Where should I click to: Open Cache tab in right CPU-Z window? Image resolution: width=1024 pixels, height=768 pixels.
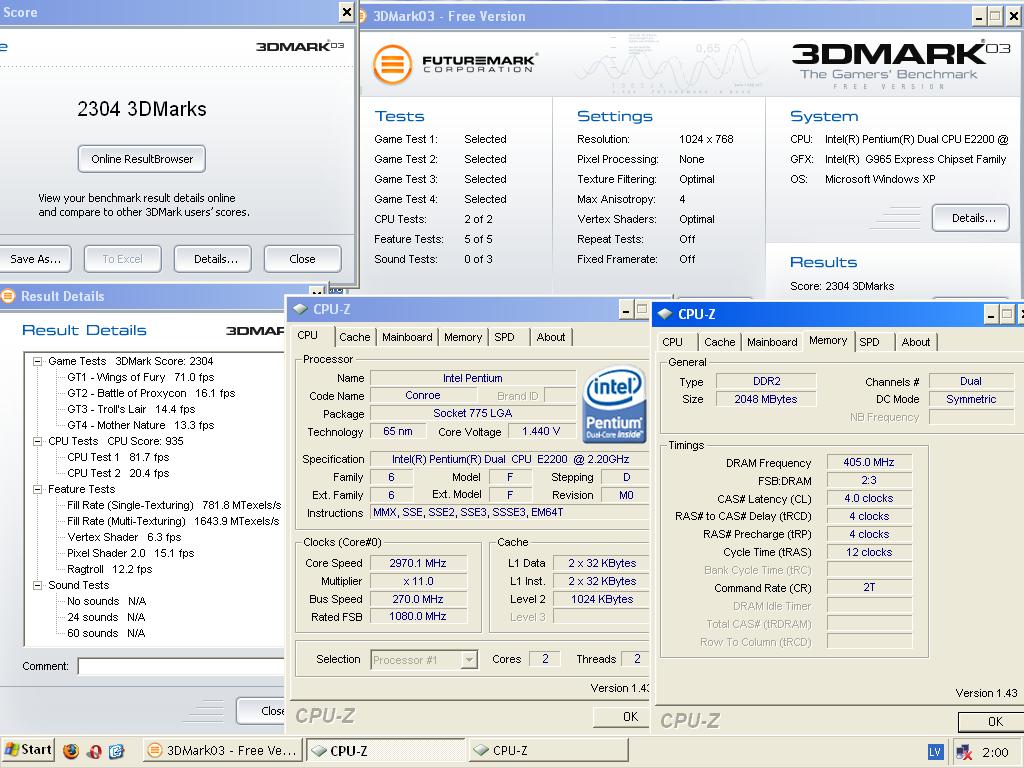click(x=720, y=342)
